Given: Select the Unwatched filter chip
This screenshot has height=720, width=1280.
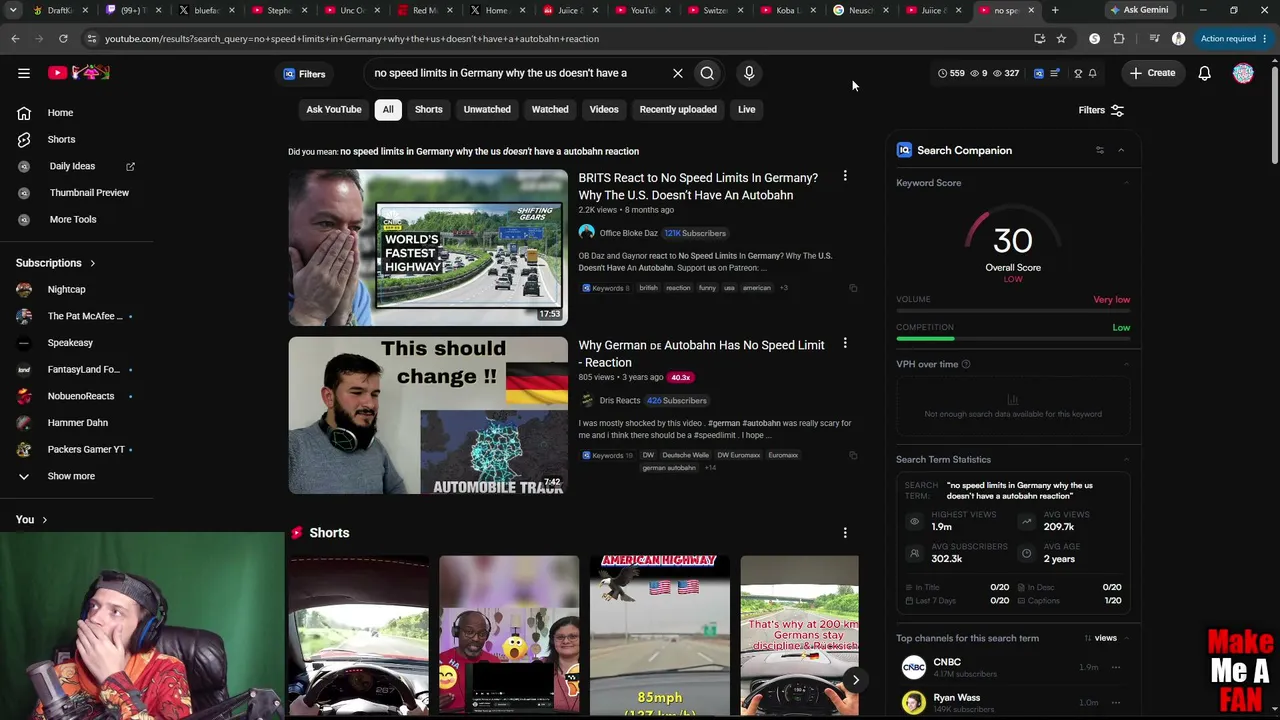Looking at the screenshot, I should 487,109.
